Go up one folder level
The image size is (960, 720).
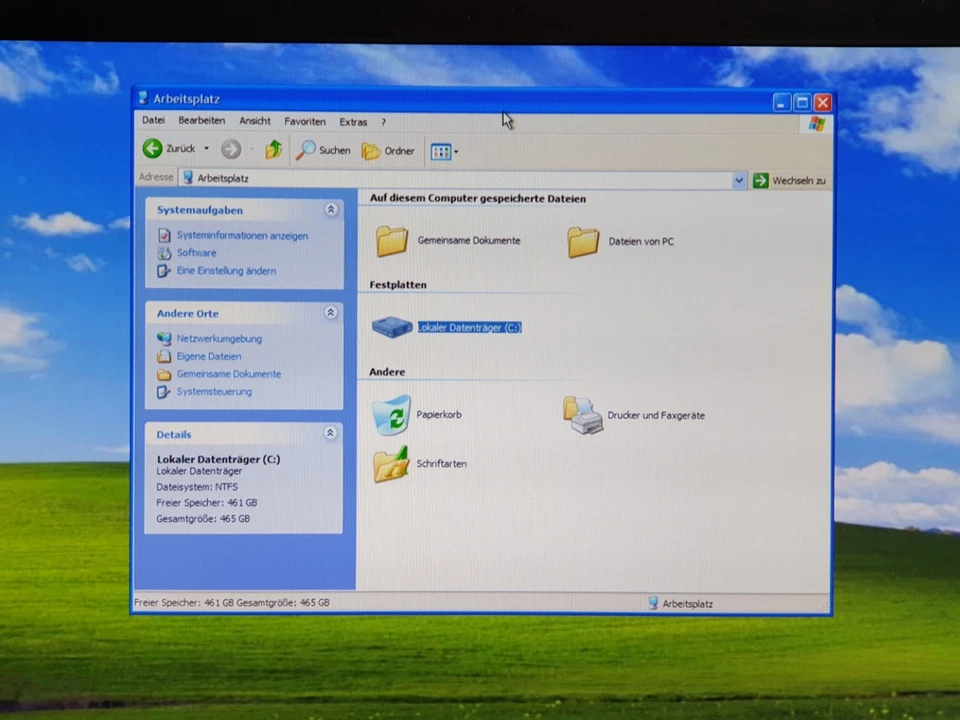(273, 149)
